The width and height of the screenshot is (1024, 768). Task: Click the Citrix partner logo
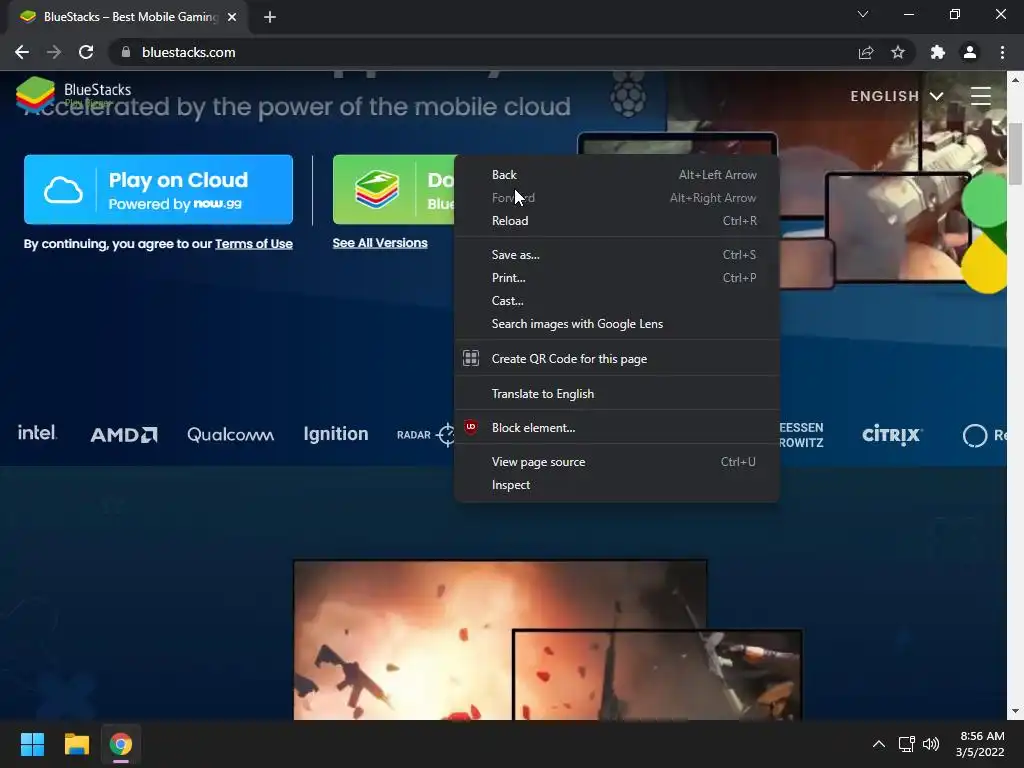(891, 434)
